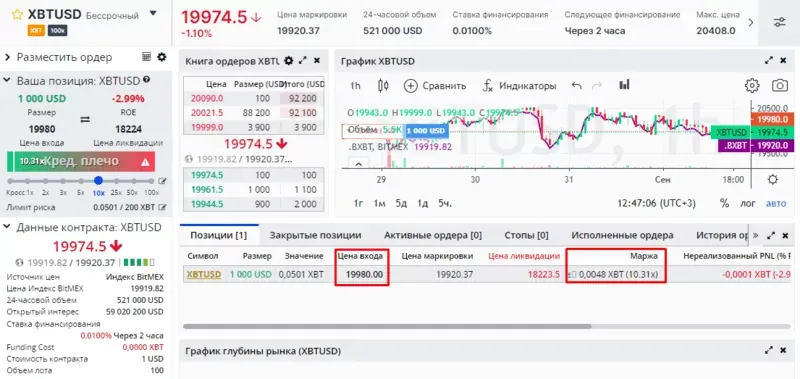Open the calculator in Разместить ордер

coord(146,57)
